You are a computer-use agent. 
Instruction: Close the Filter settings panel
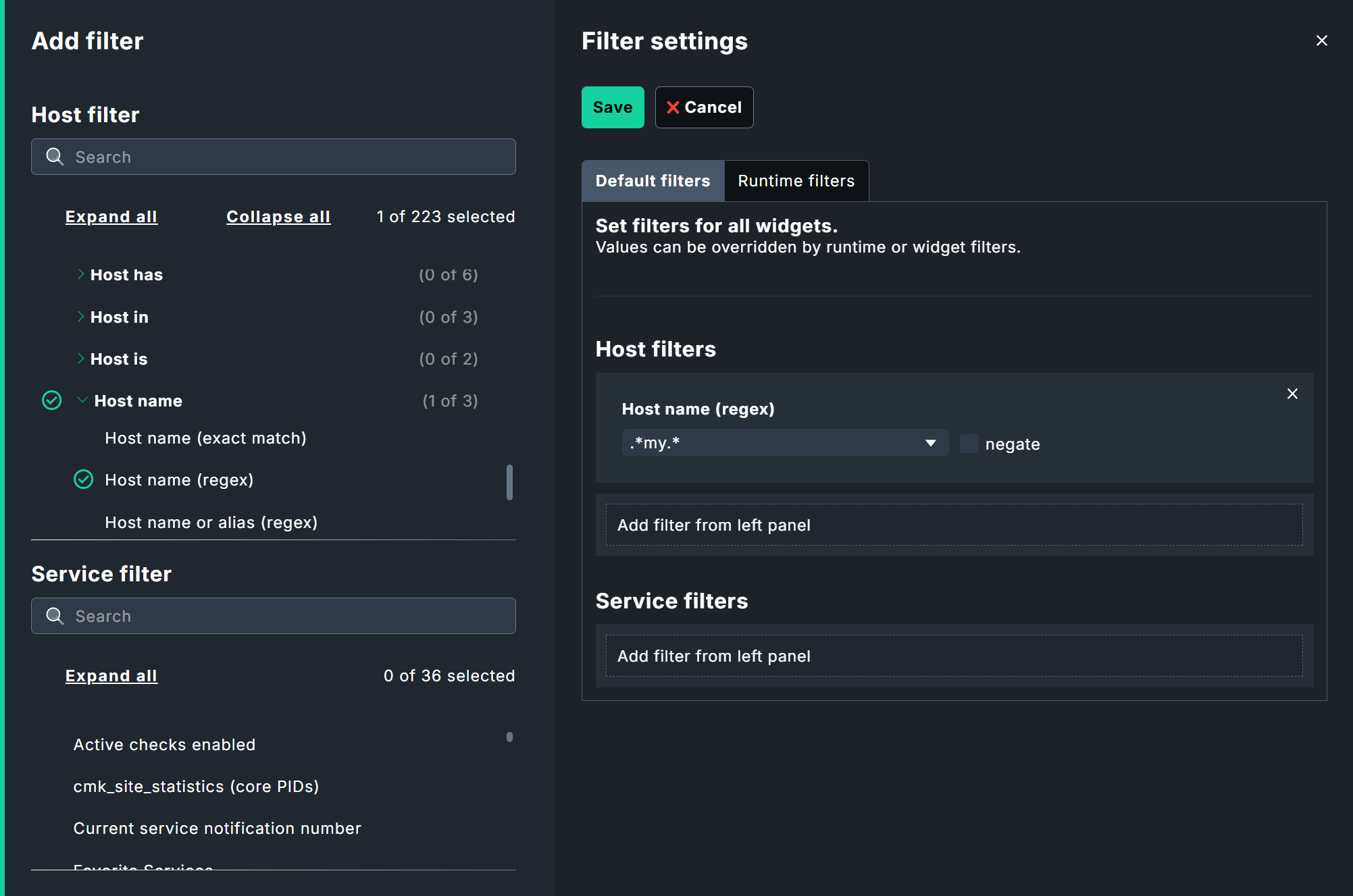click(x=1321, y=41)
